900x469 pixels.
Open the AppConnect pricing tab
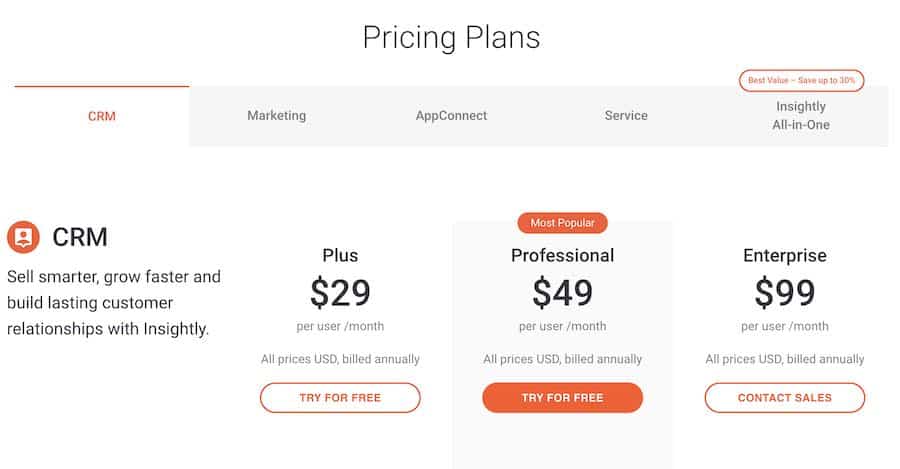451,116
